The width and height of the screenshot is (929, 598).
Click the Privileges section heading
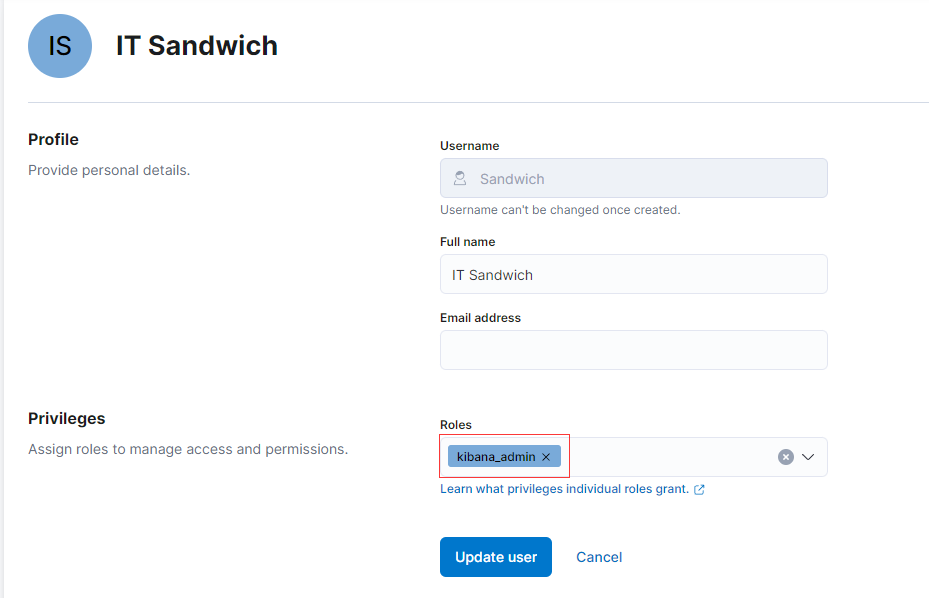click(66, 418)
